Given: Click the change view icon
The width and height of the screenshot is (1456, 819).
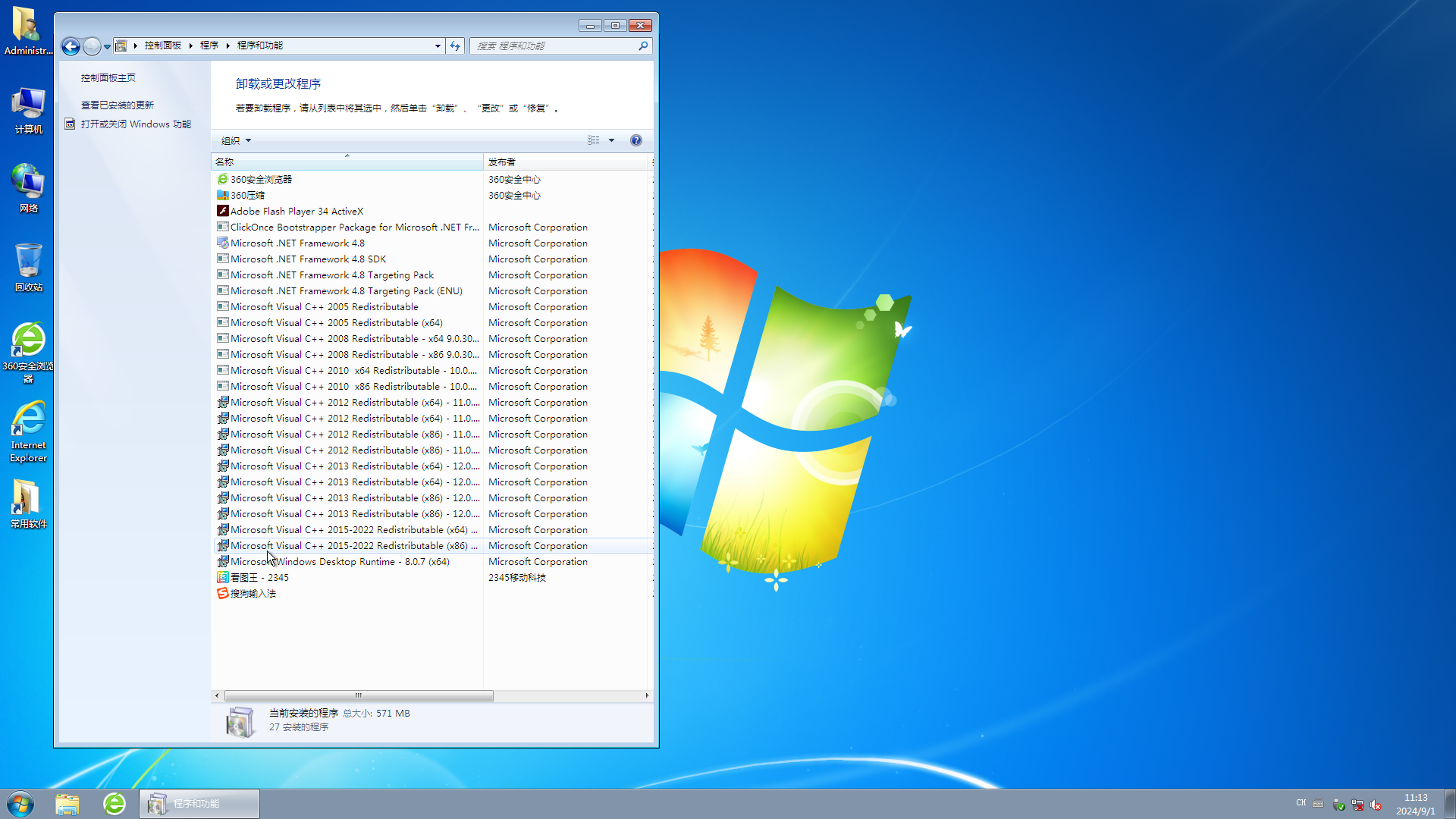Looking at the screenshot, I should click(594, 140).
